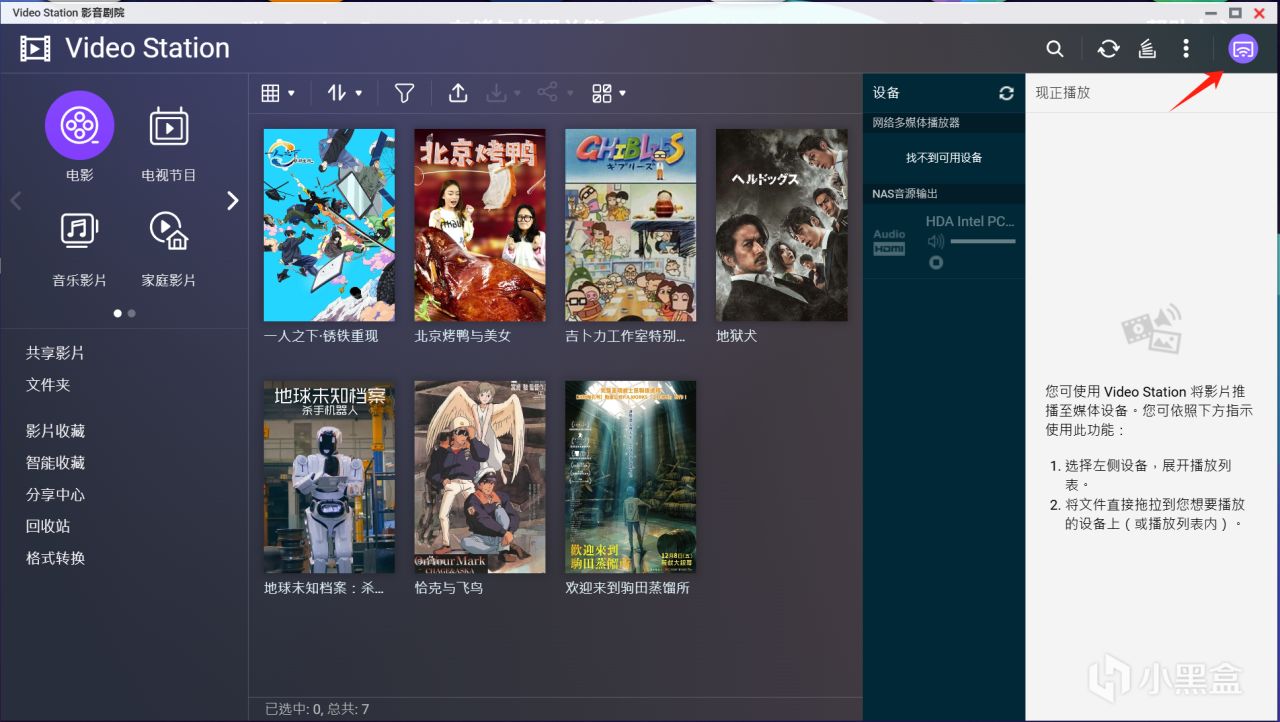Select the 北京烤鸭与美女 poster
The image size is (1280, 722).
point(480,225)
